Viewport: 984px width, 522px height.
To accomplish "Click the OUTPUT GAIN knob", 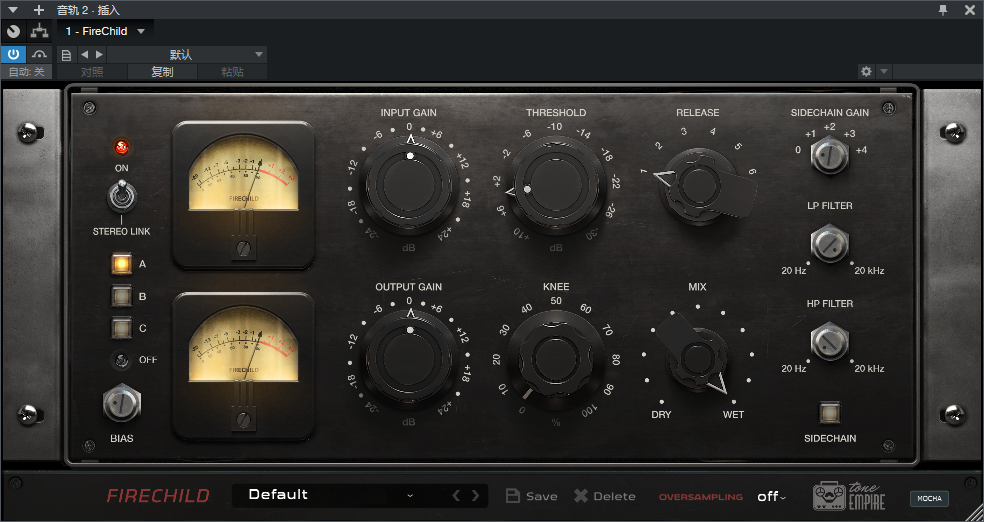I will (409, 359).
